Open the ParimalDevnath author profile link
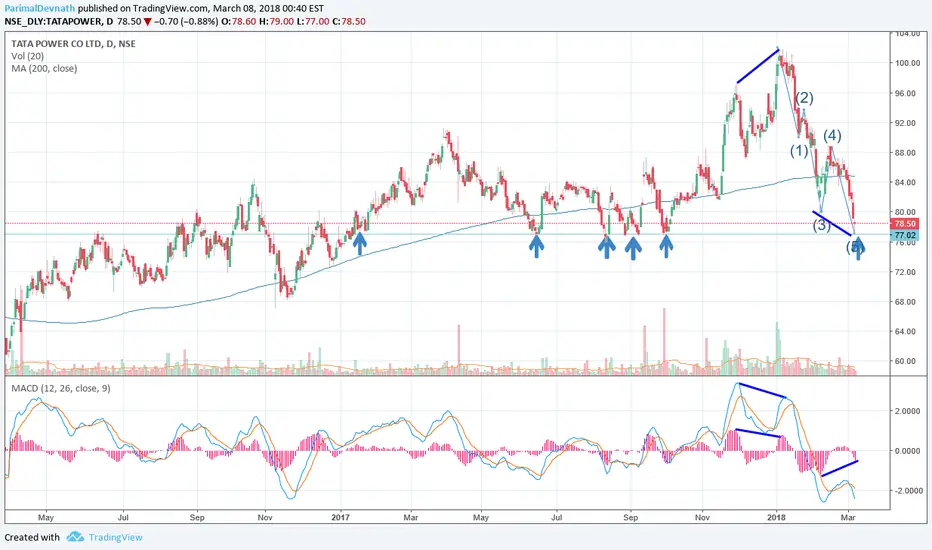932x550 pixels. pos(40,8)
